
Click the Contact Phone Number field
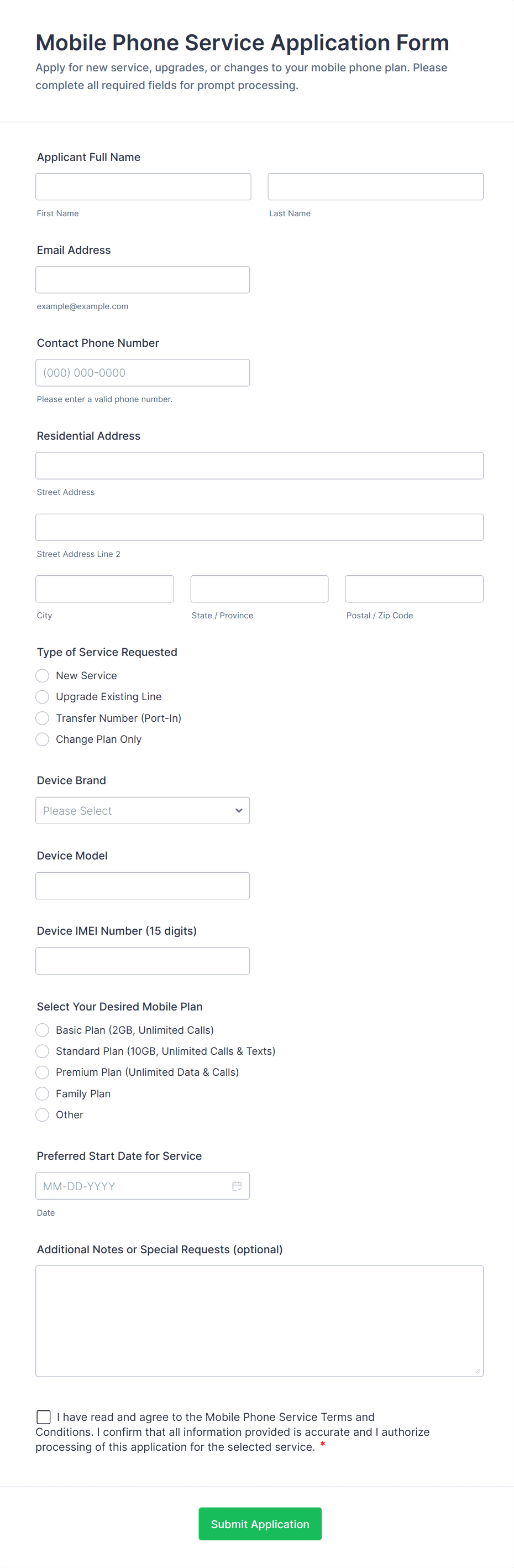tap(143, 373)
